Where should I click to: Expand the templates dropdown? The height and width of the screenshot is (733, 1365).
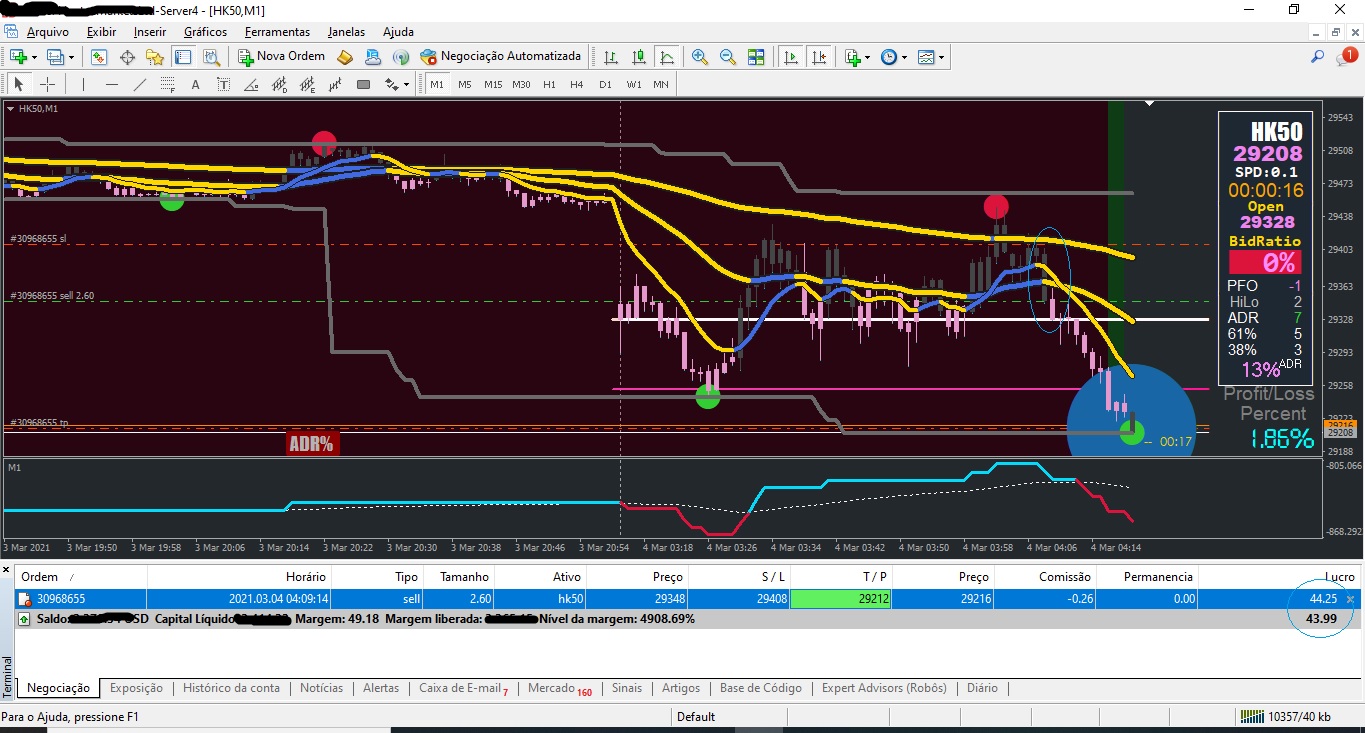click(931, 57)
